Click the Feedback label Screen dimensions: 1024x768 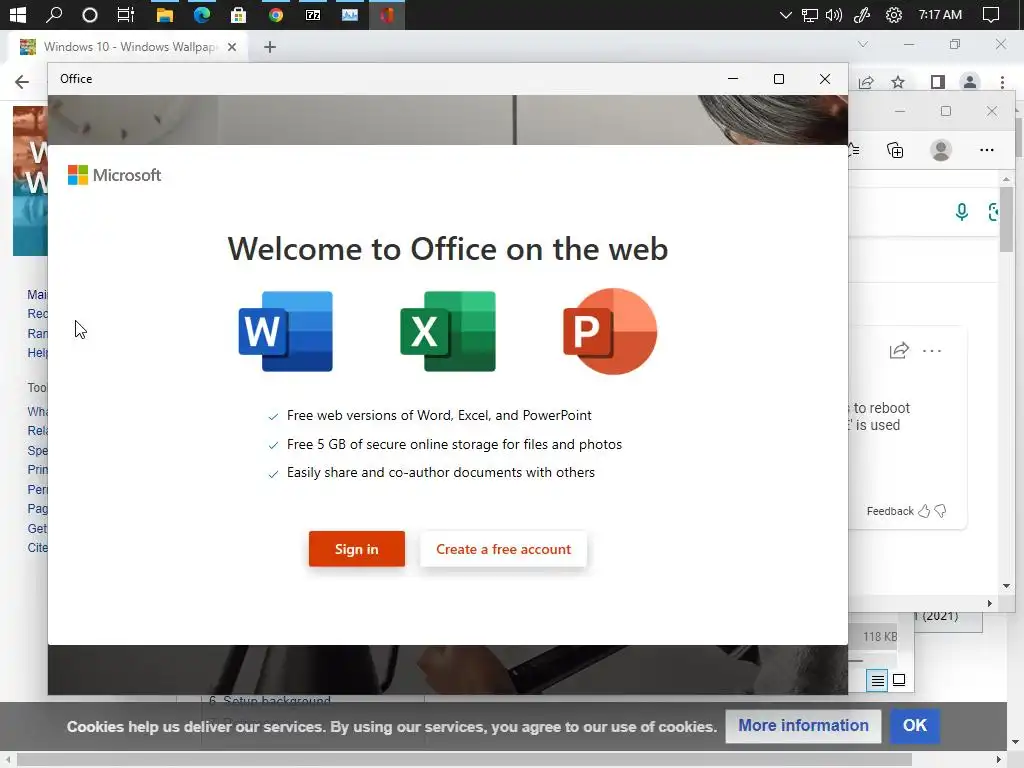(x=889, y=511)
